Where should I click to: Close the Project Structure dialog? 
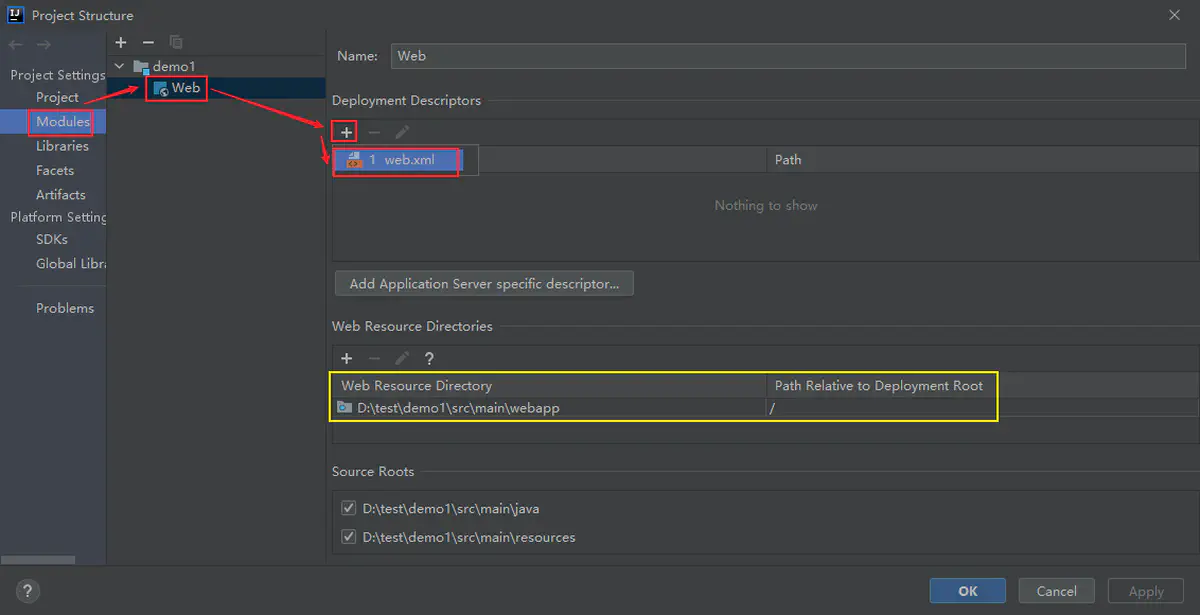pos(1174,15)
